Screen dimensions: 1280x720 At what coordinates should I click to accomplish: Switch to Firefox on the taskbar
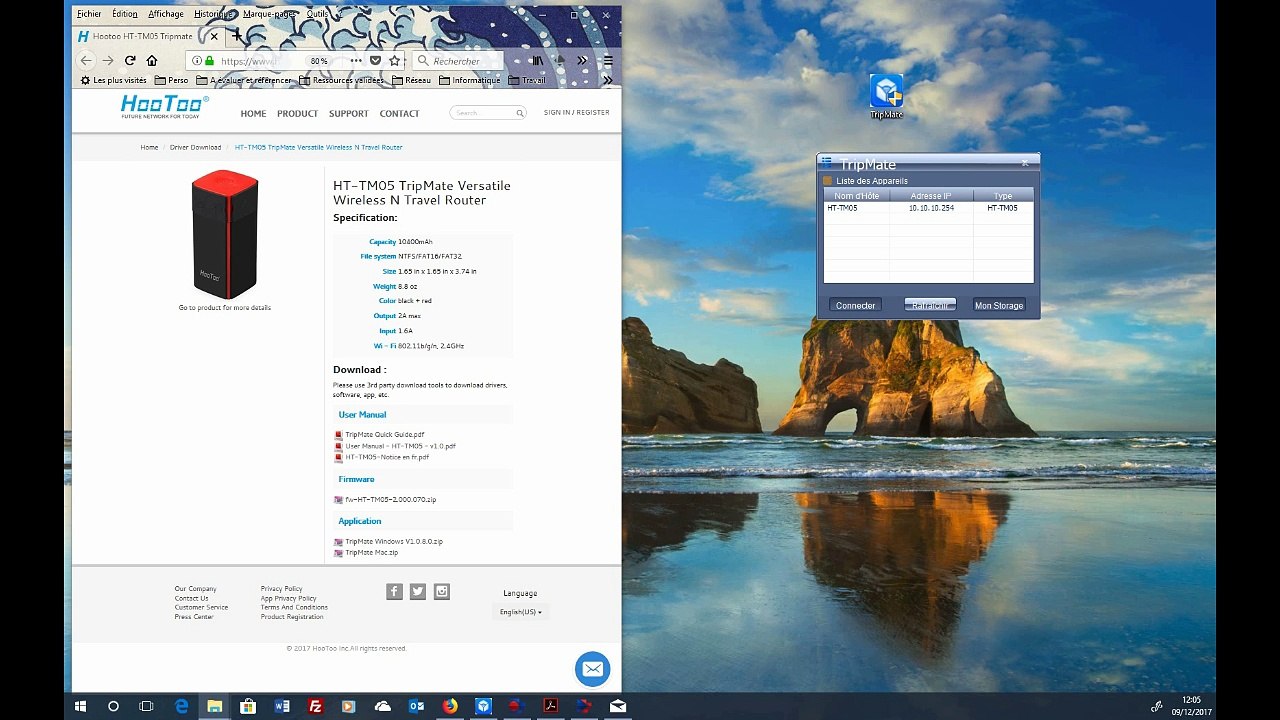coord(450,706)
